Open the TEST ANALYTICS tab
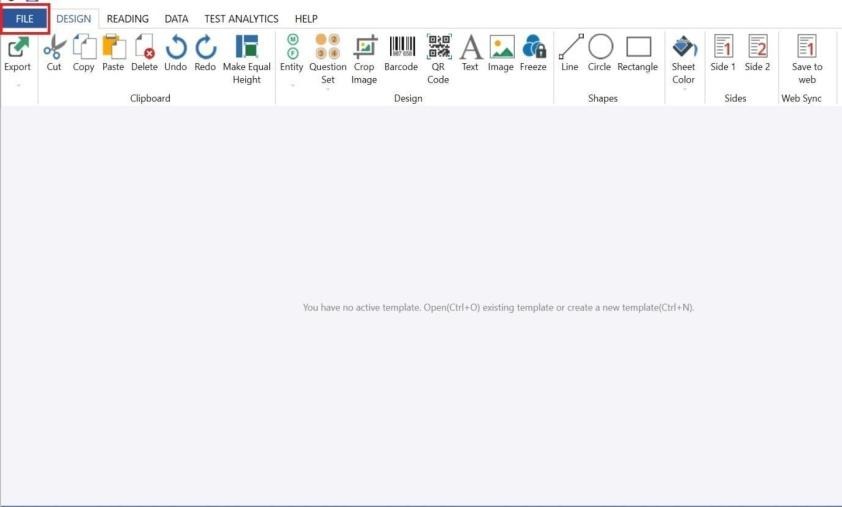Screen dimensions: 842x507 click(241, 19)
